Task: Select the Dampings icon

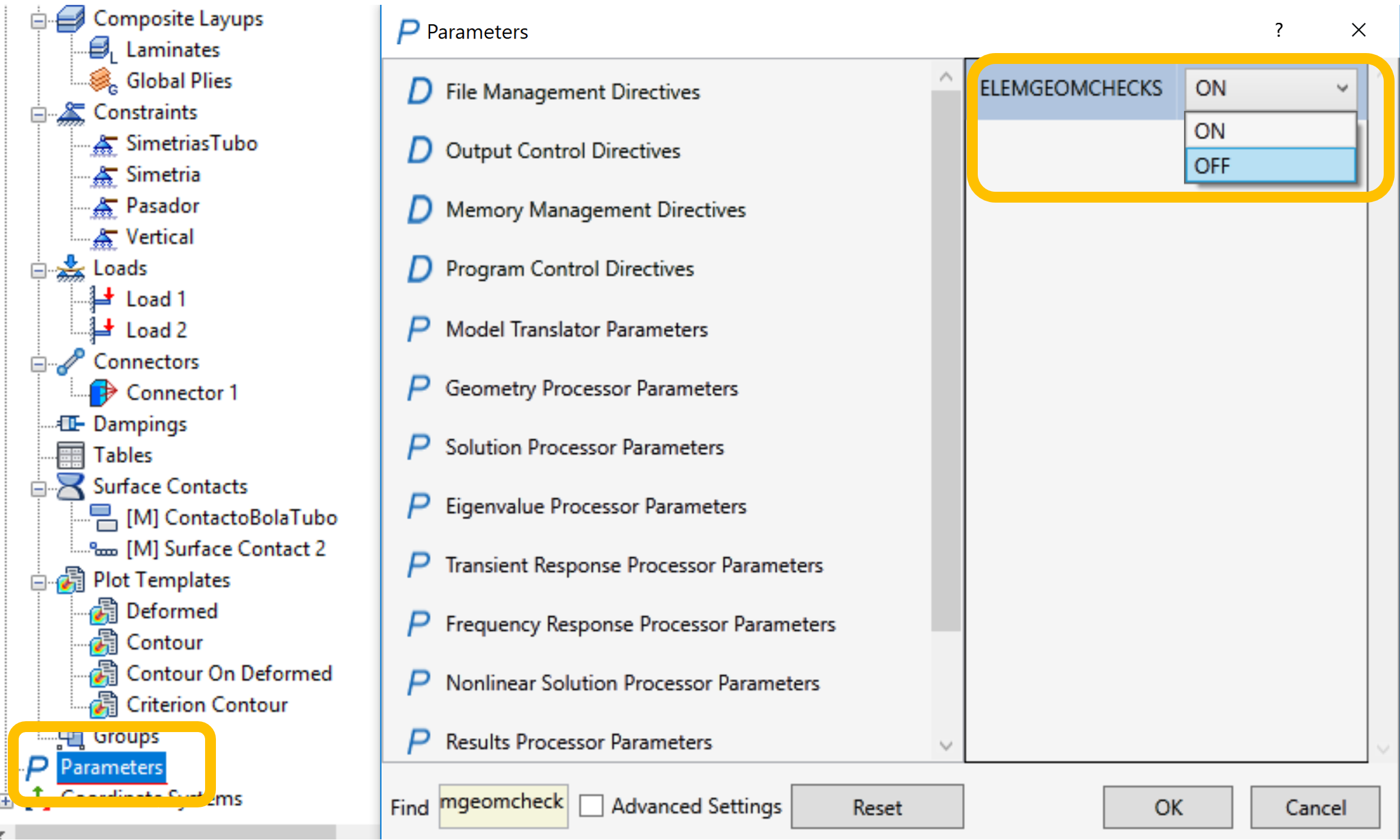Action: [x=71, y=423]
